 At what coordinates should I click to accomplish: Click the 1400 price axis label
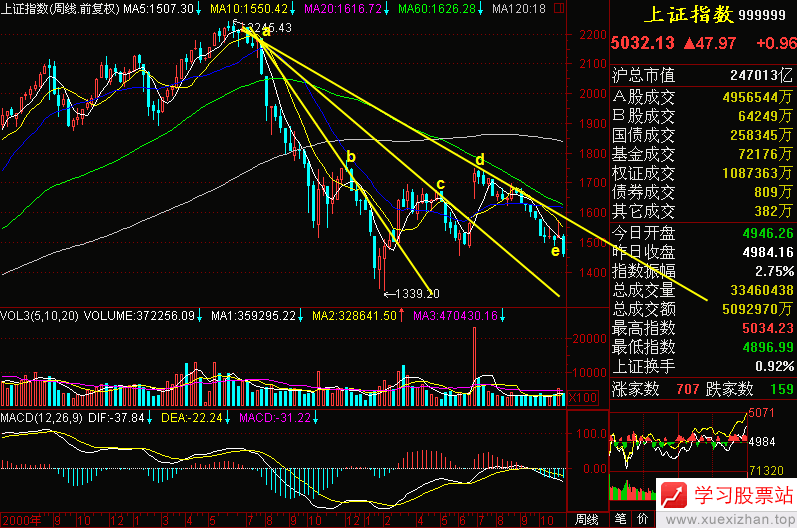[593, 273]
